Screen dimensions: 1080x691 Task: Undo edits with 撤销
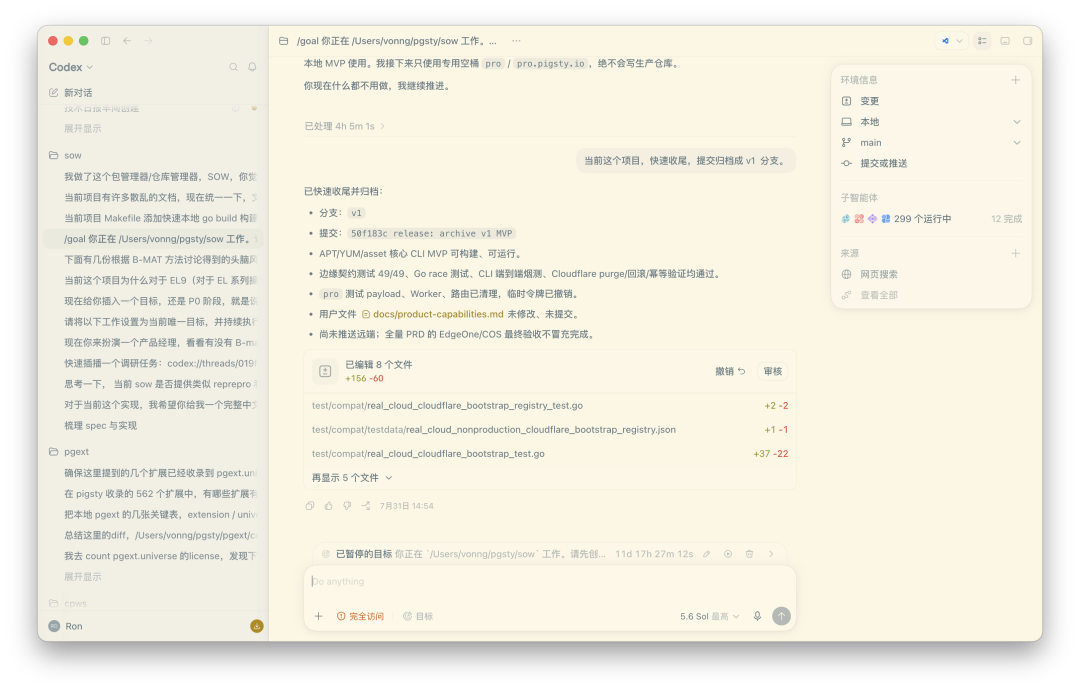click(x=730, y=371)
